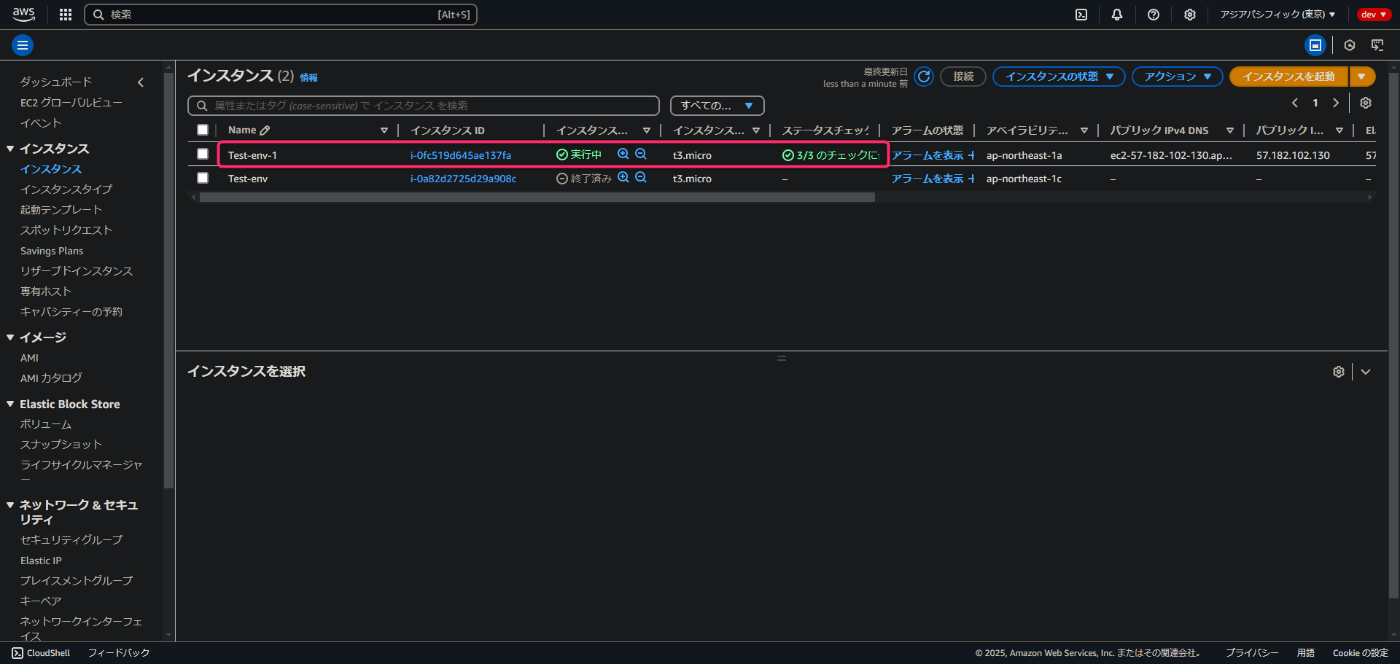
Task: Sort by Name column arrow
Action: (x=384, y=130)
